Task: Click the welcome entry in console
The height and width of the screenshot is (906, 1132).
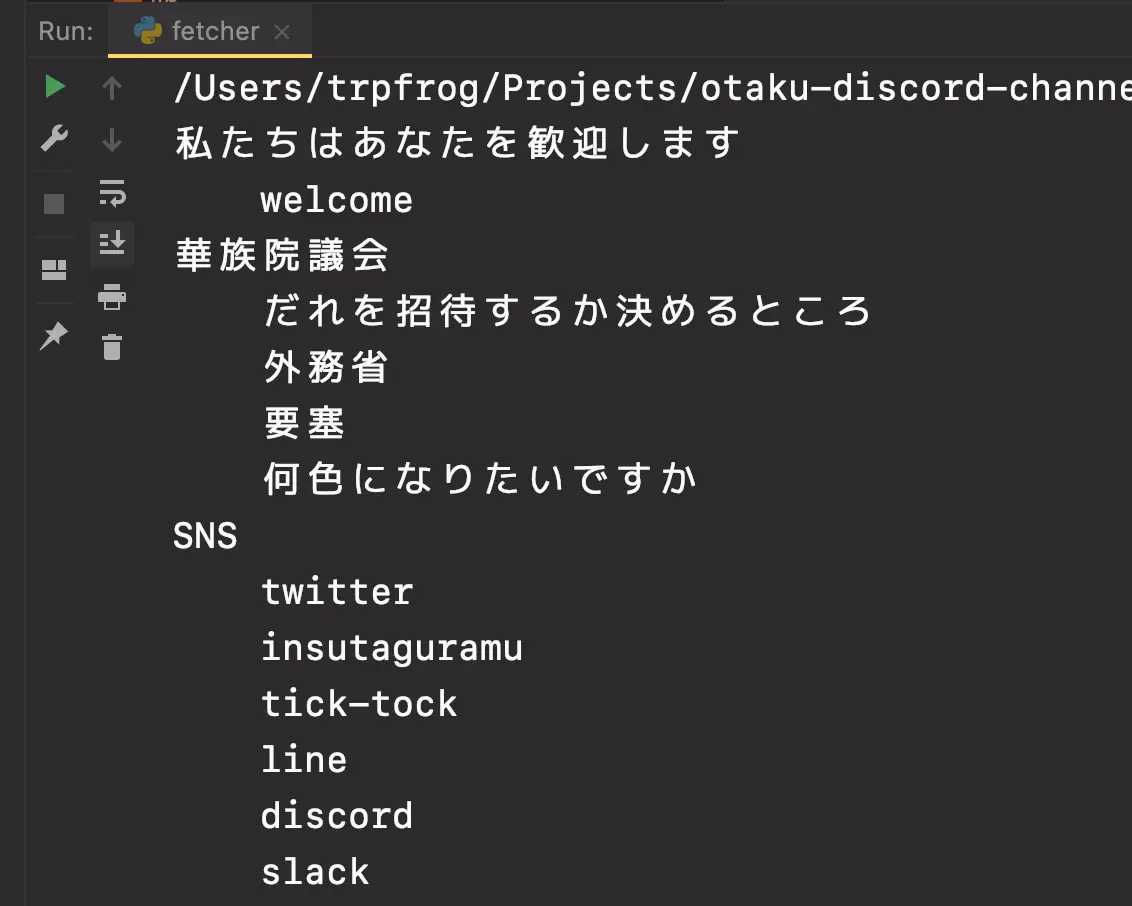Action: (336, 199)
